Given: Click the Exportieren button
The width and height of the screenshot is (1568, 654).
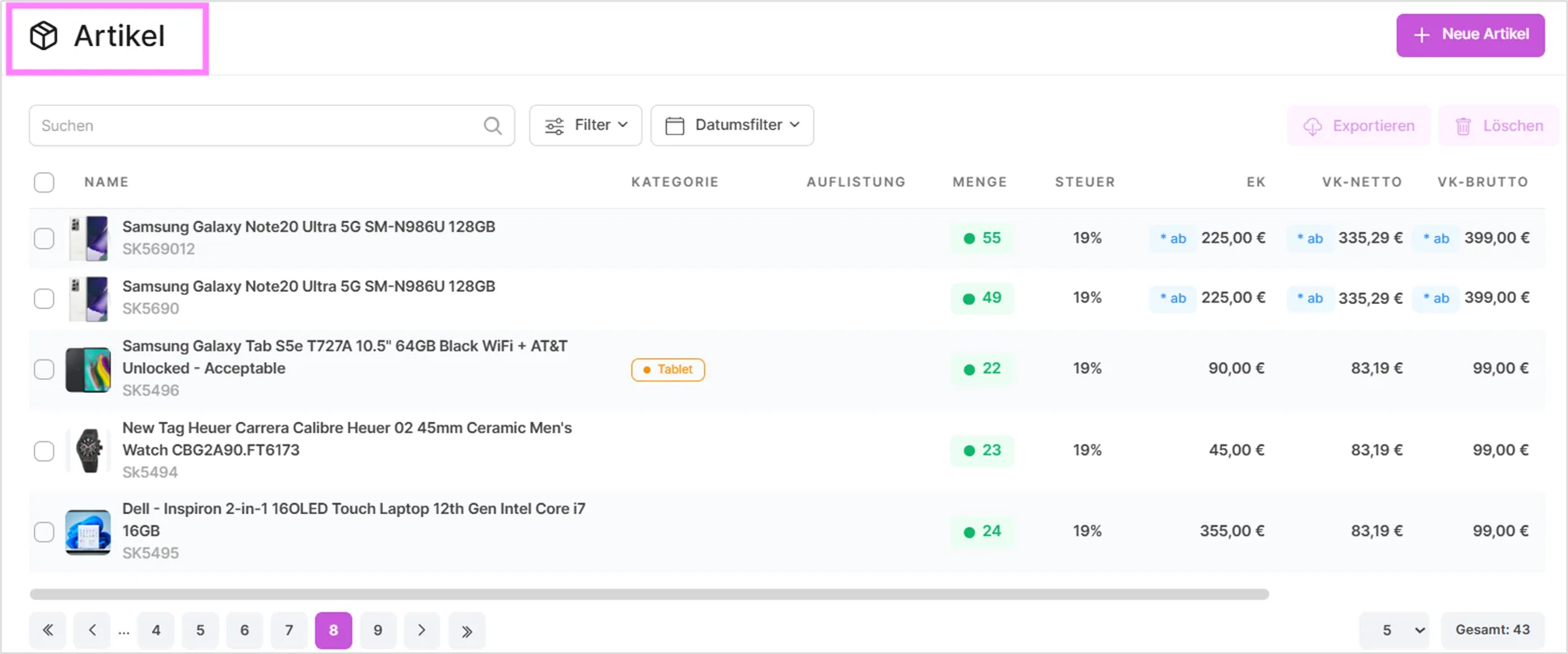Looking at the screenshot, I should [1359, 126].
